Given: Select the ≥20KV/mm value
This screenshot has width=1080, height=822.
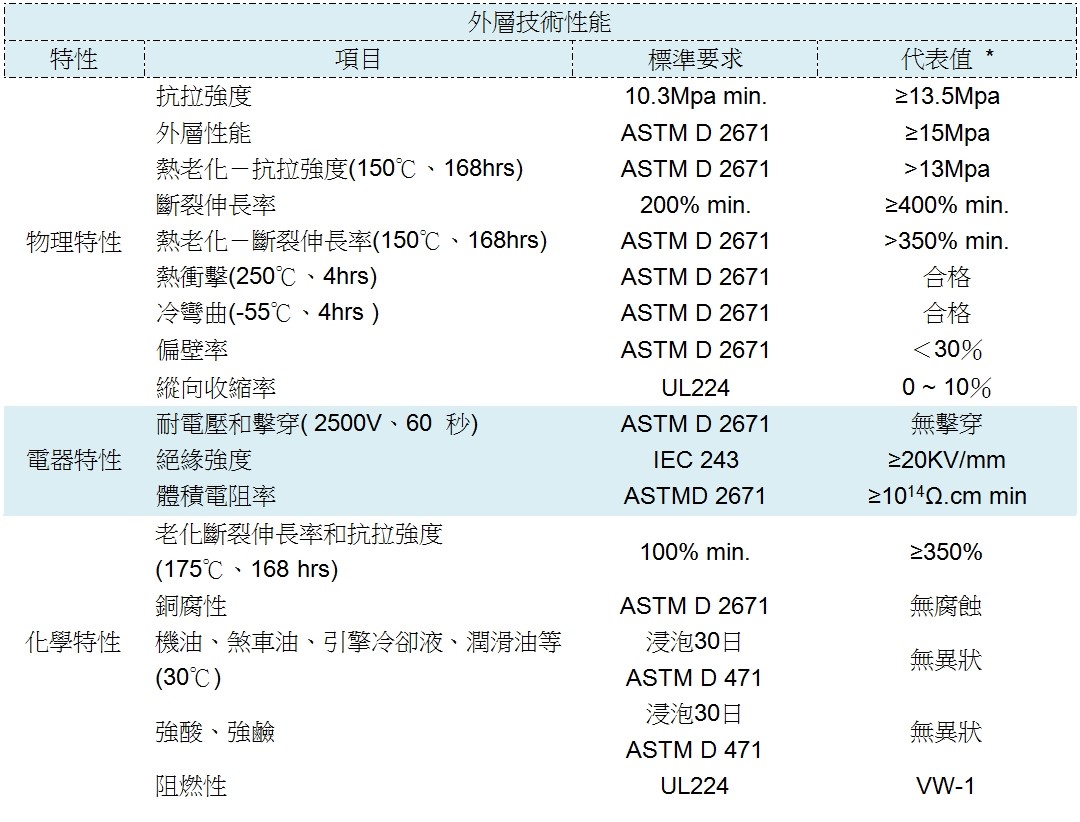Looking at the screenshot, I should pyautogui.click(x=946, y=460).
